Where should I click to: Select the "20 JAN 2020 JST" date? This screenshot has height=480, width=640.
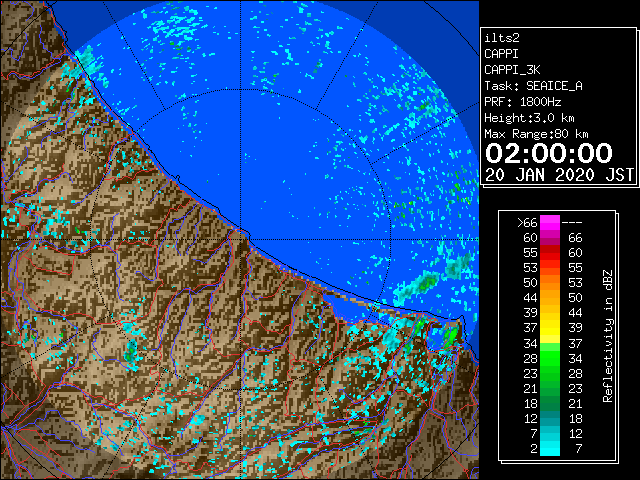559,175
